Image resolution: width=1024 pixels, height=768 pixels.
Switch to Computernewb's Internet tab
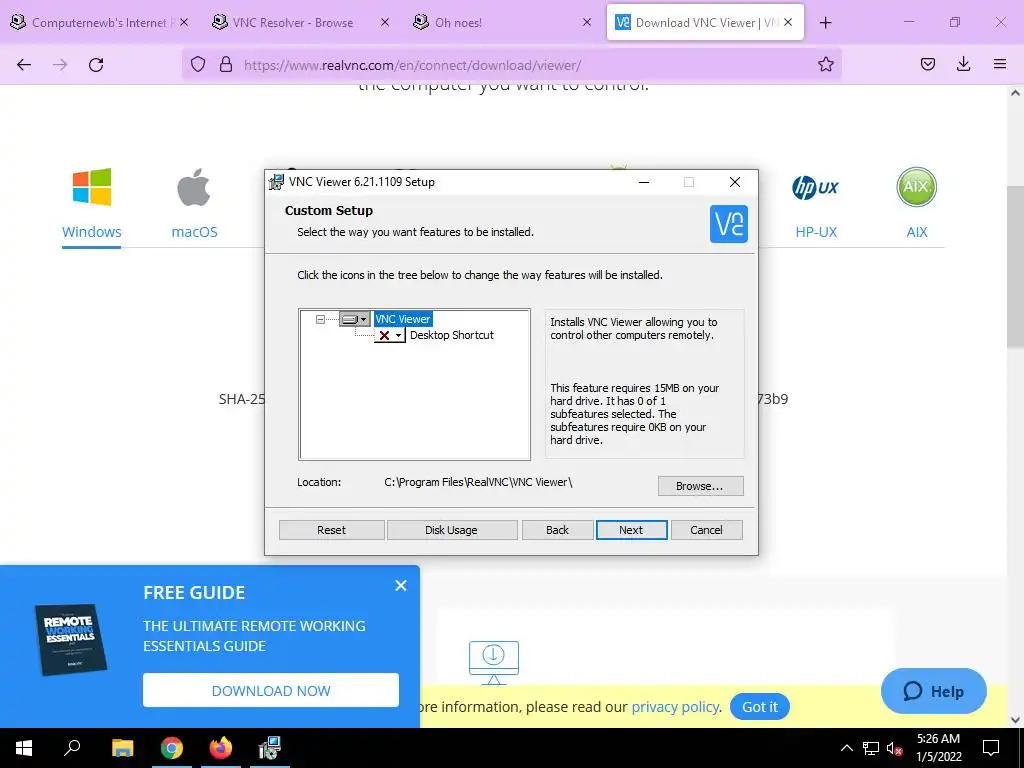click(98, 22)
